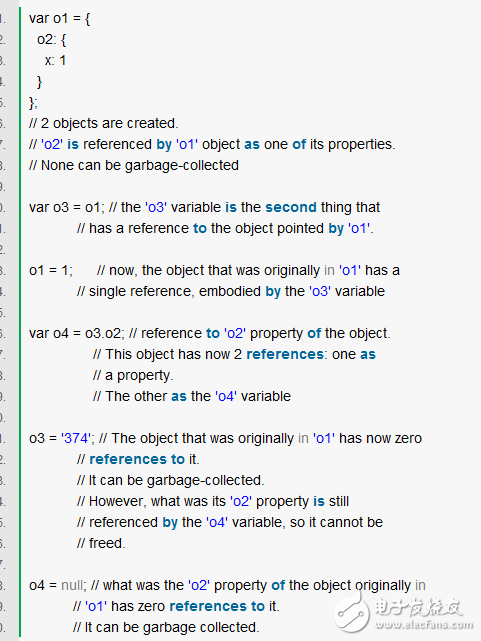Screen dimensions: 481x641
Task: Click the 'x: 1' property line
Action: [x=56, y=61]
